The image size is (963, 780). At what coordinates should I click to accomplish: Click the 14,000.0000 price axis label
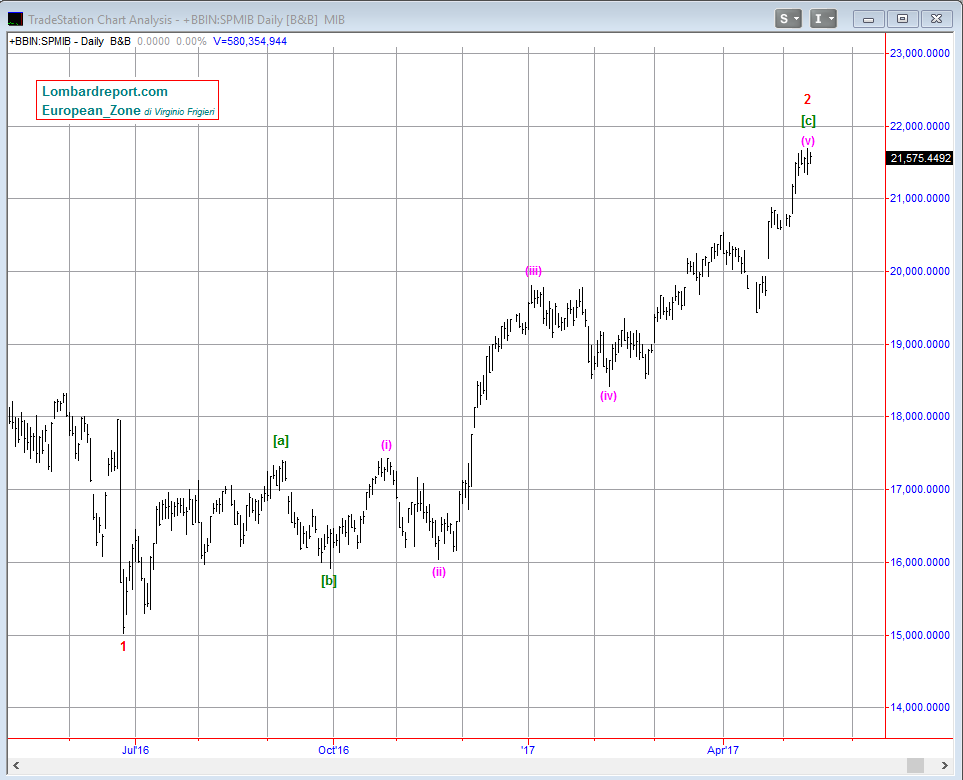pyautogui.click(x=919, y=707)
